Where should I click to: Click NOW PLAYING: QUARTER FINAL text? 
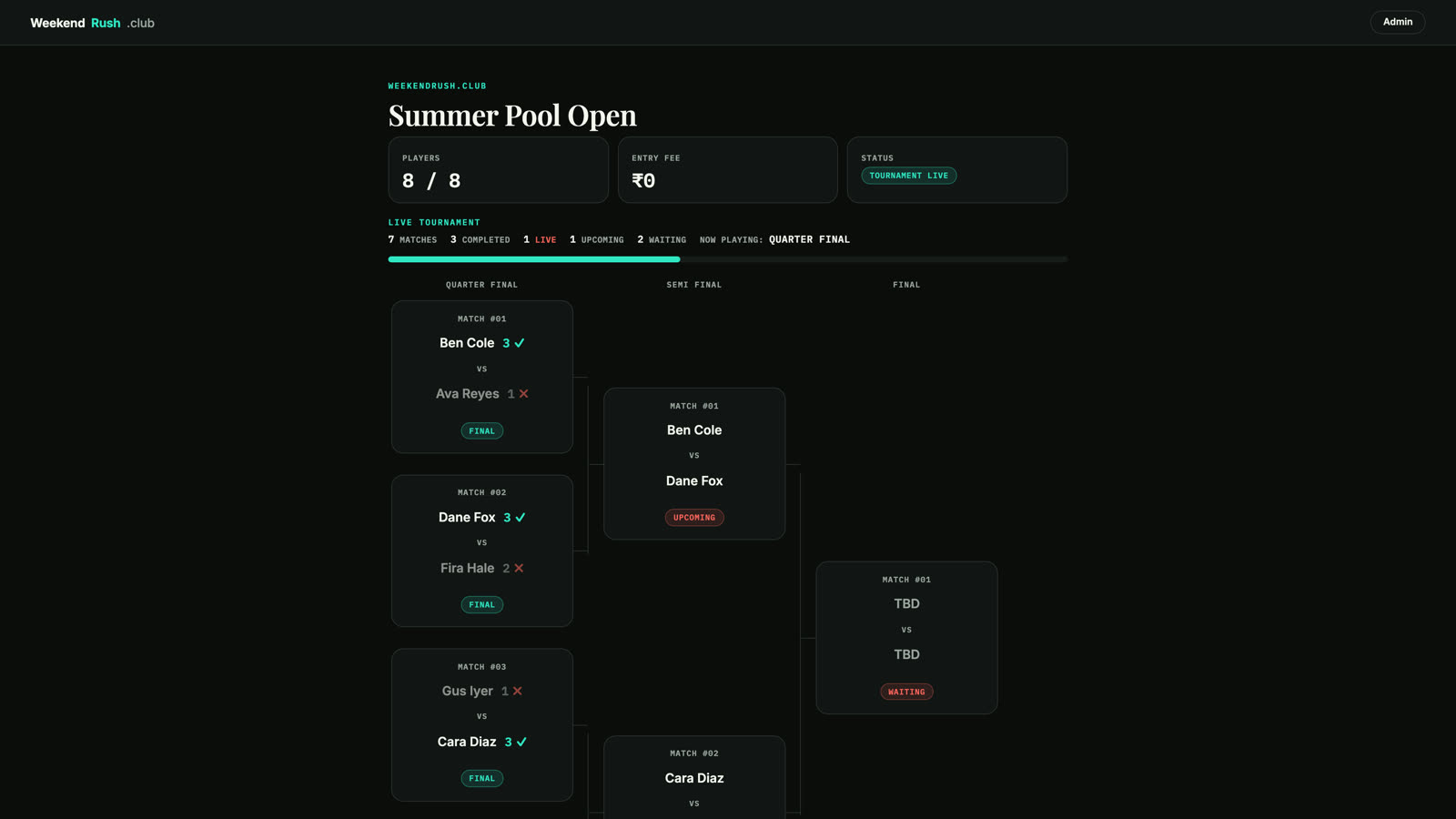tap(774, 240)
